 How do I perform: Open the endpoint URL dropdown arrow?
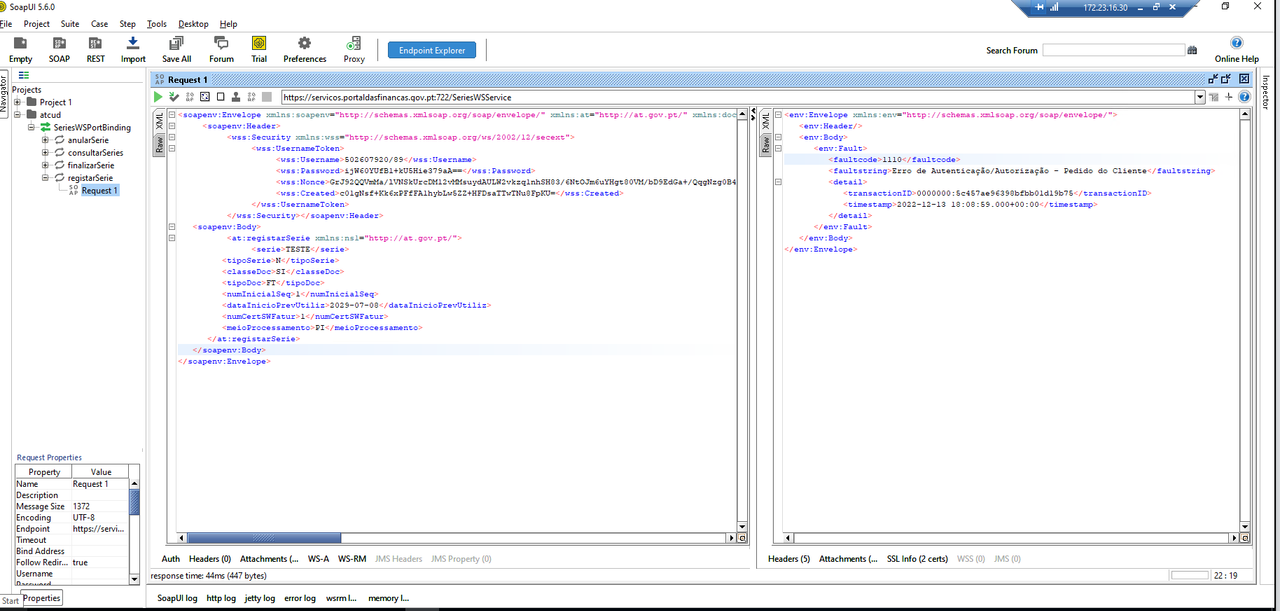[1200, 97]
